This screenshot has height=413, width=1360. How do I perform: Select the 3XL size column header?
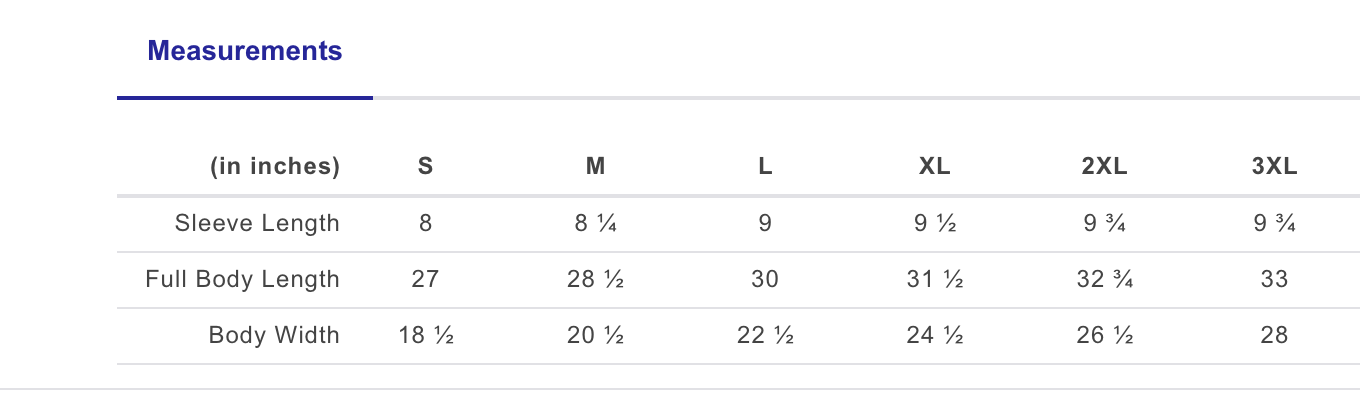coord(1274,167)
